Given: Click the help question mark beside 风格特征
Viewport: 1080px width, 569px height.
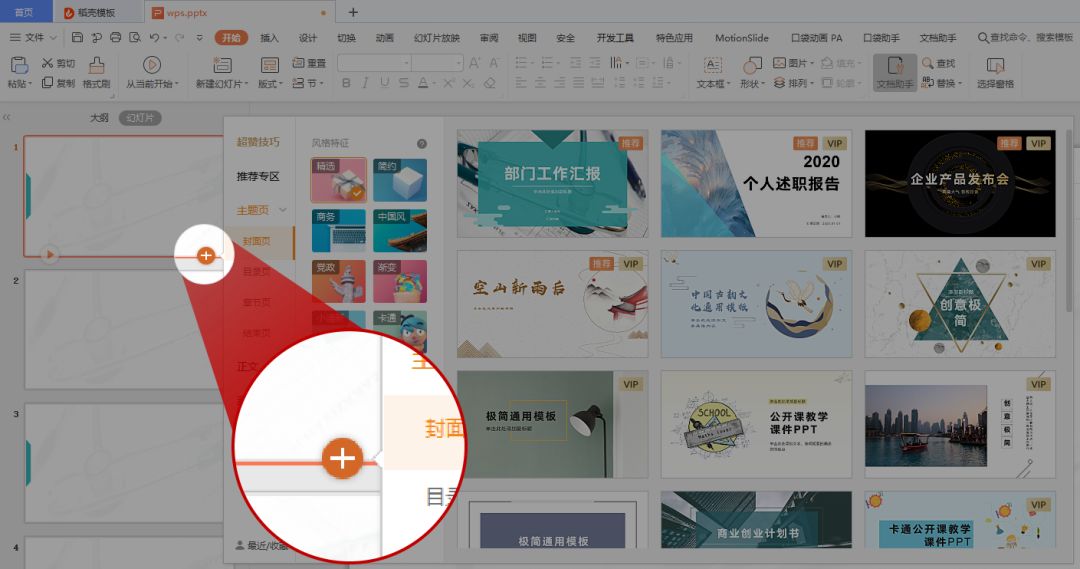Looking at the screenshot, I should pyautogui.click(x=422, y=144).
